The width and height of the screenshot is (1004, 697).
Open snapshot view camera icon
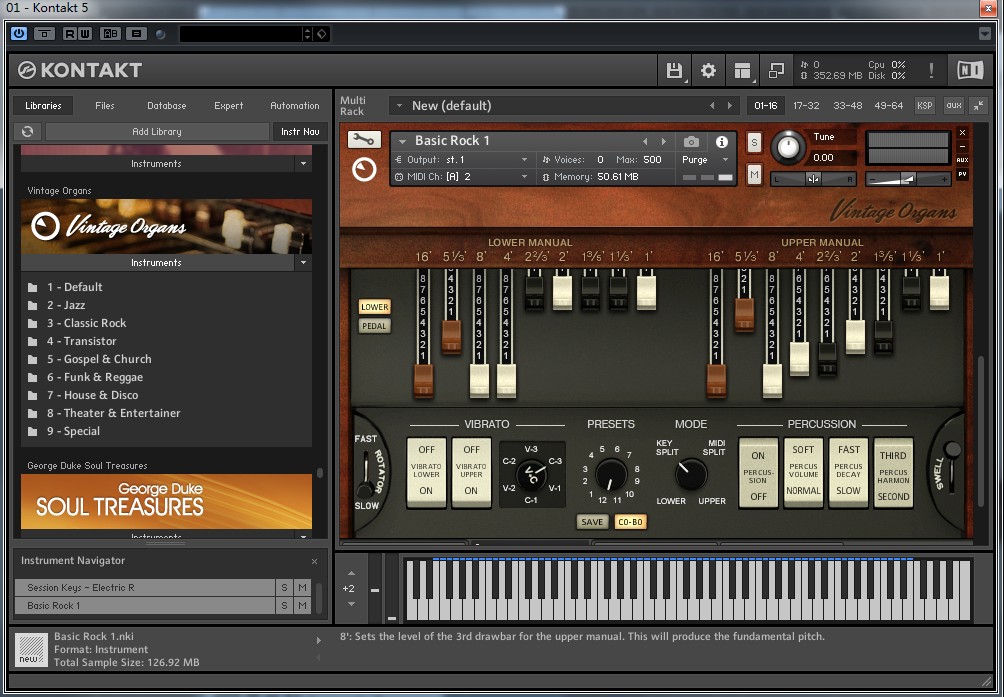click(x=691, y=141)
